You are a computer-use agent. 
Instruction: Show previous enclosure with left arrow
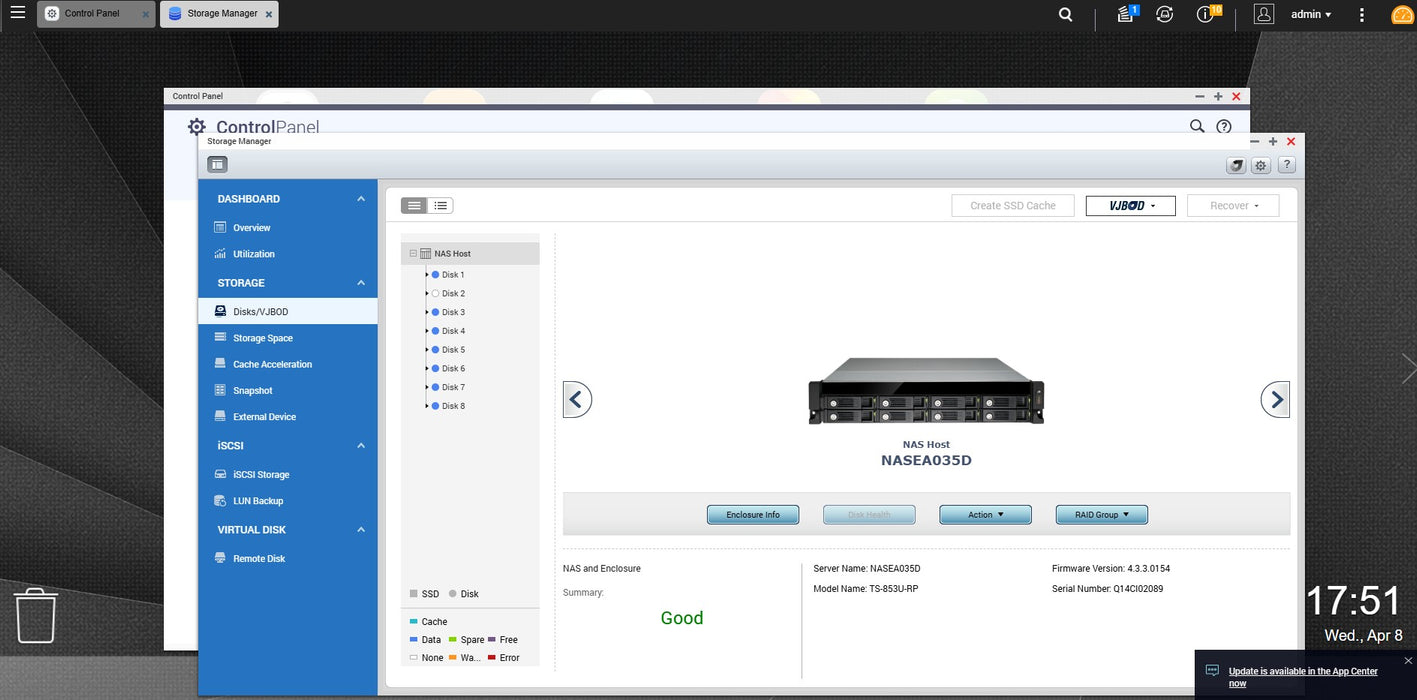[x=577, y=400]
